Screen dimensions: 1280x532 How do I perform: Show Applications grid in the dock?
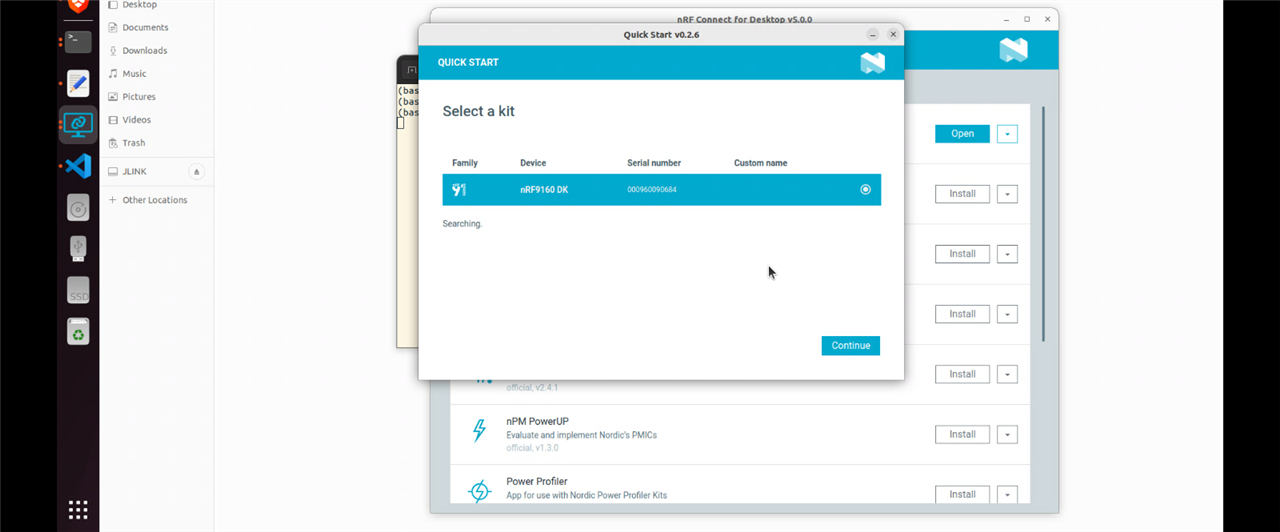click(78, 509)
